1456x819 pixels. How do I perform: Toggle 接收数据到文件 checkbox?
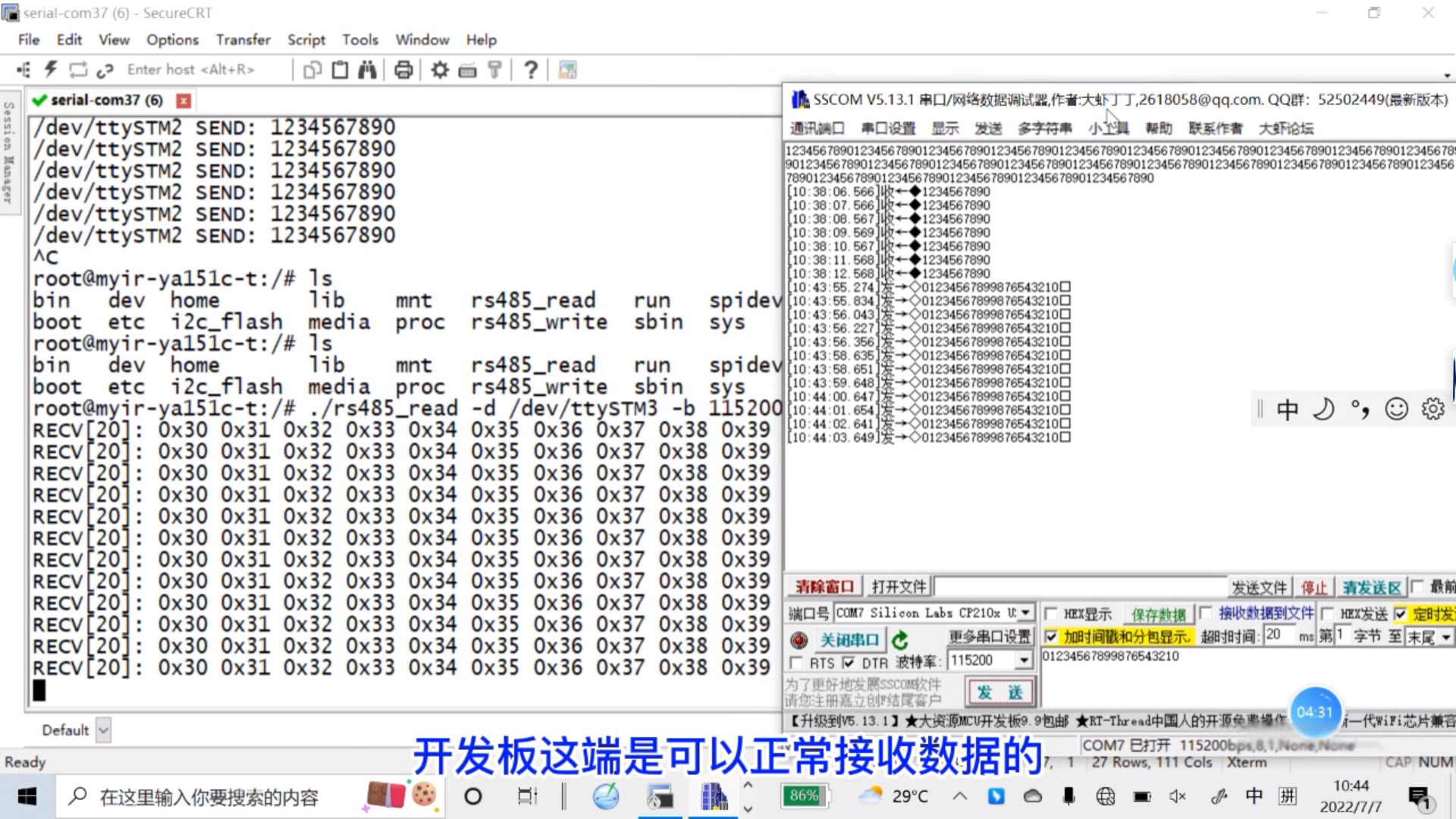click(x=1205, y=613)
